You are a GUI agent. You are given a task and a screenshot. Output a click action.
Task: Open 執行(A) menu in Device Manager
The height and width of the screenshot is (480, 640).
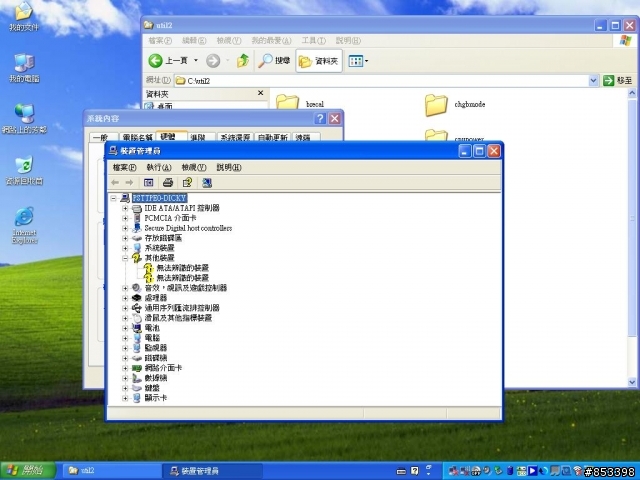[159, 167]
